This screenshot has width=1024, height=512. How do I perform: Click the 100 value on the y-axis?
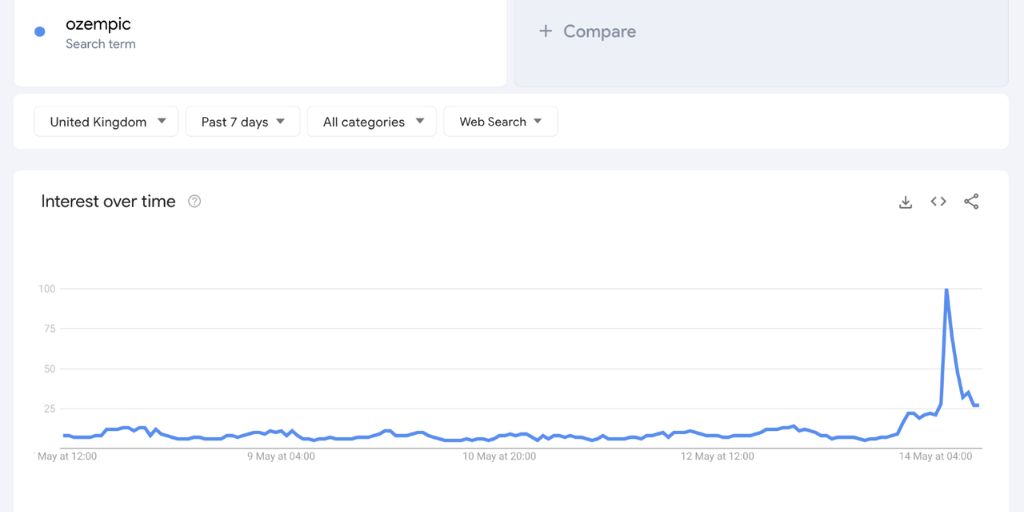(45, 289)
